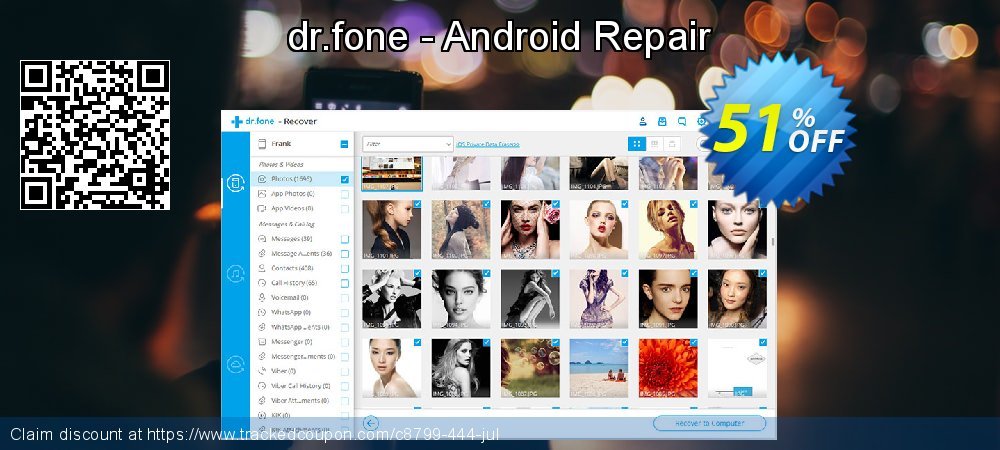1000x450 pixels.
Task: Open the beach photo thumbnail
Action: [x=599, y=368]
